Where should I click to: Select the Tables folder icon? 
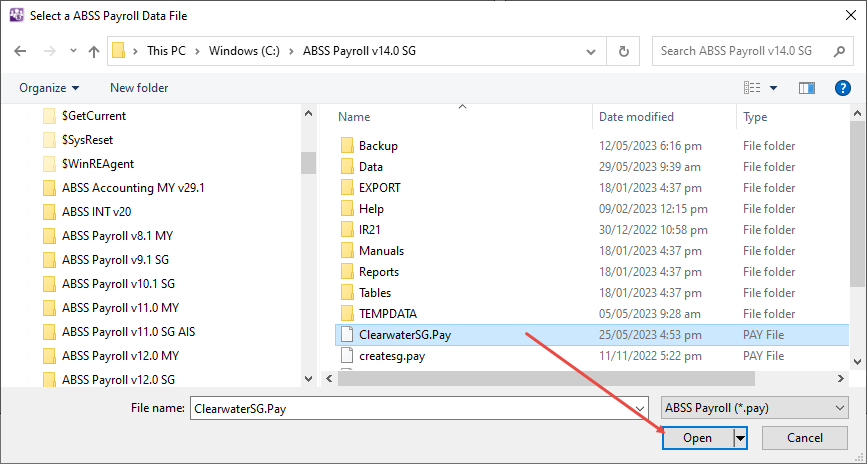[347, 293]
